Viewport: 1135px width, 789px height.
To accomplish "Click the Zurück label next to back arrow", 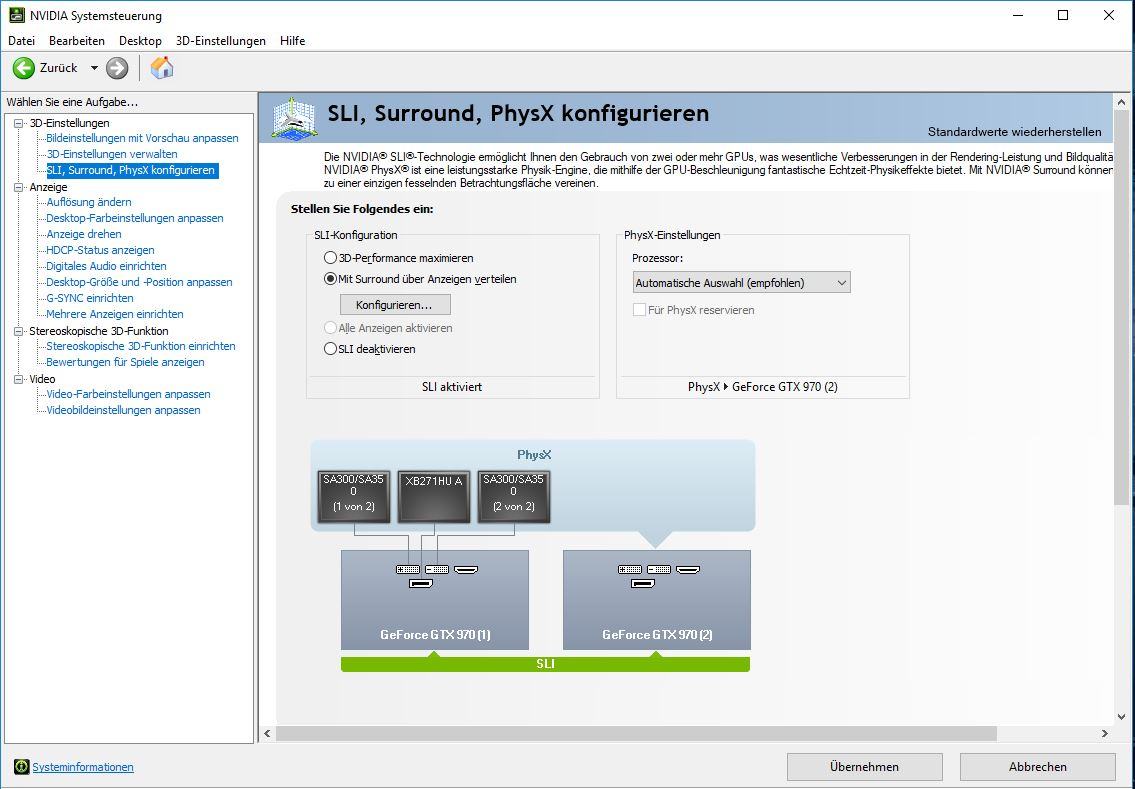I will [x=59, y=68].
